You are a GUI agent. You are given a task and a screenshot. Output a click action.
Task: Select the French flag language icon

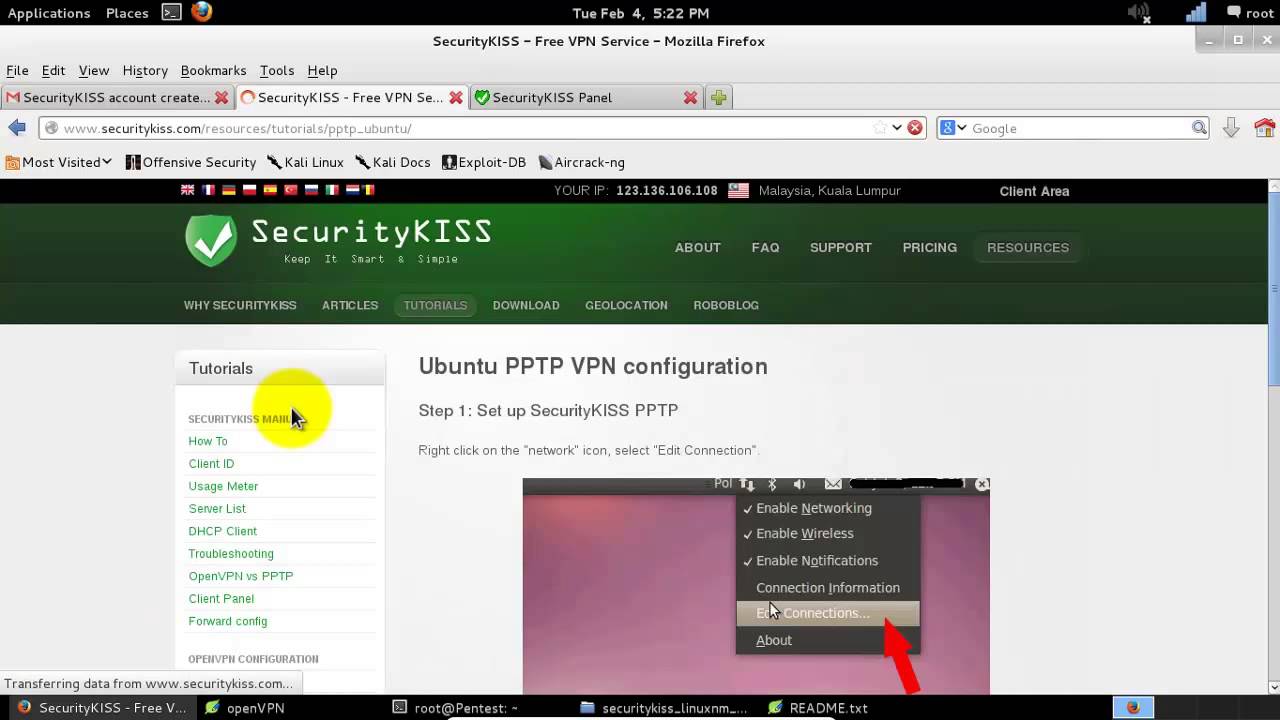coord(209,190)
